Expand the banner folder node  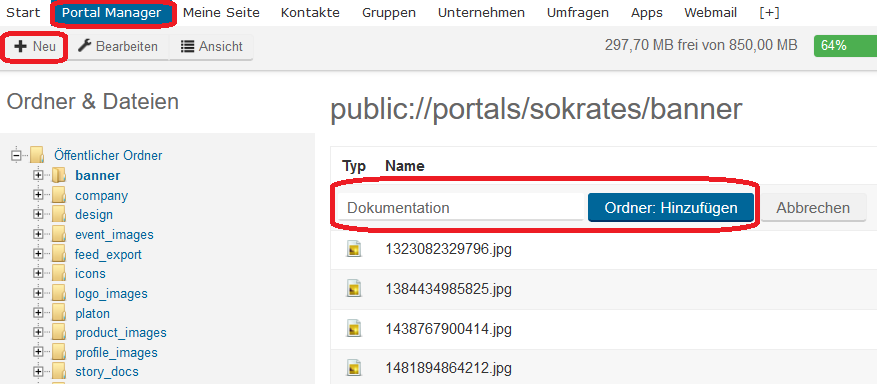38,175
